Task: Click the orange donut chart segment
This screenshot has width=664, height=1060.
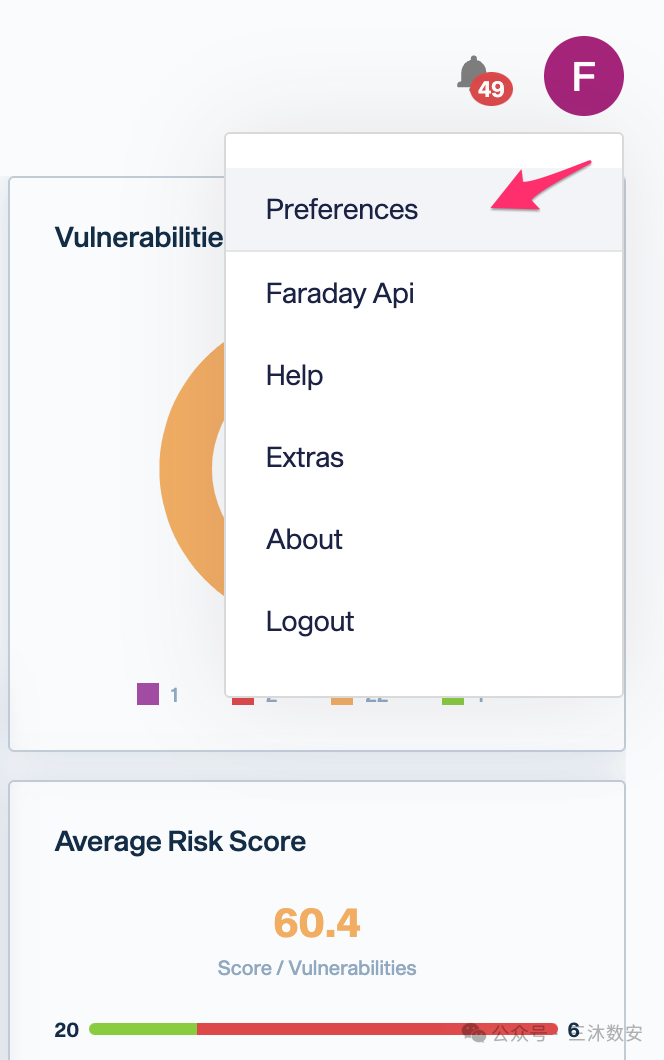Action: (188, 470)
